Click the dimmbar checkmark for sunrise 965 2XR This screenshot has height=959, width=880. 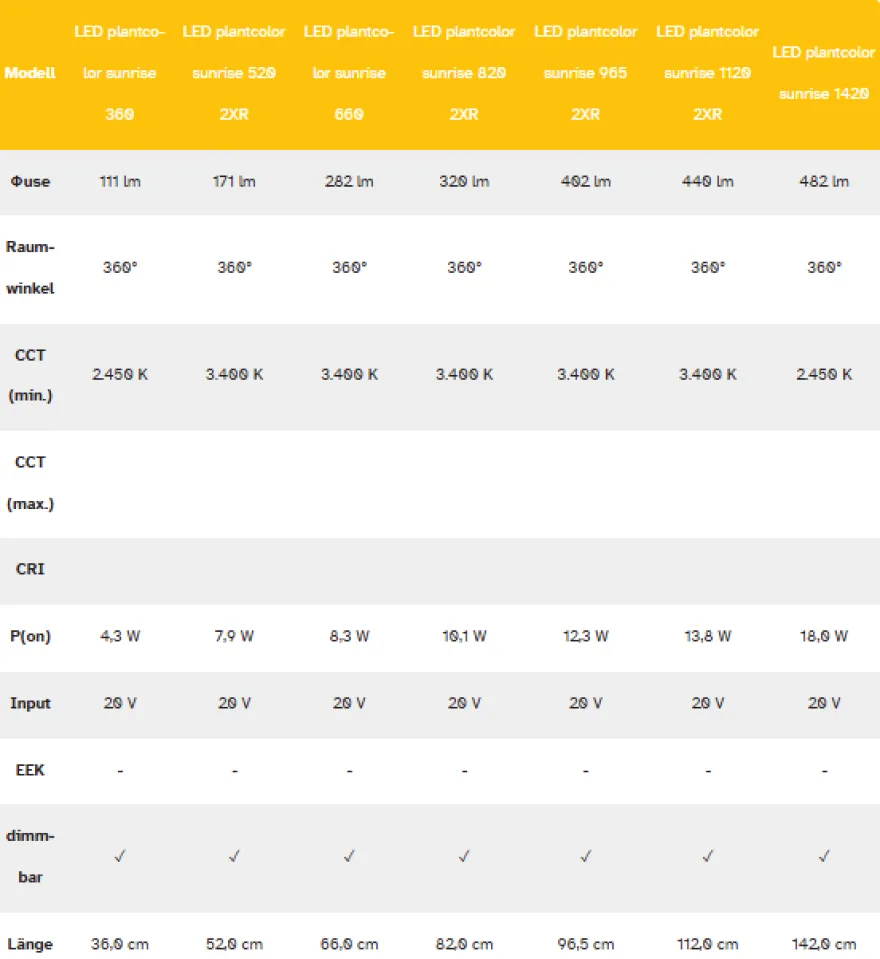(586, 856)
